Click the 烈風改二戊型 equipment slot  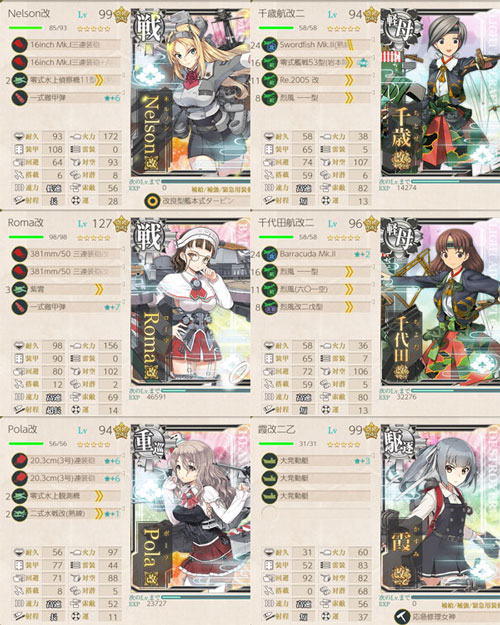point(317,307)
